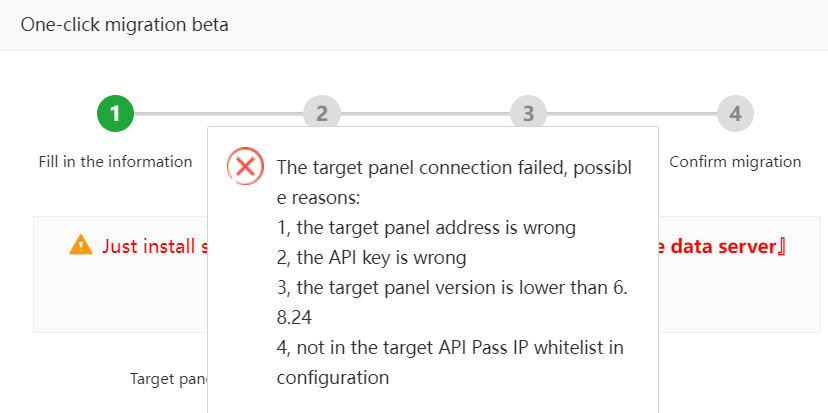Click the "Target pan" field label

[168, 379]
